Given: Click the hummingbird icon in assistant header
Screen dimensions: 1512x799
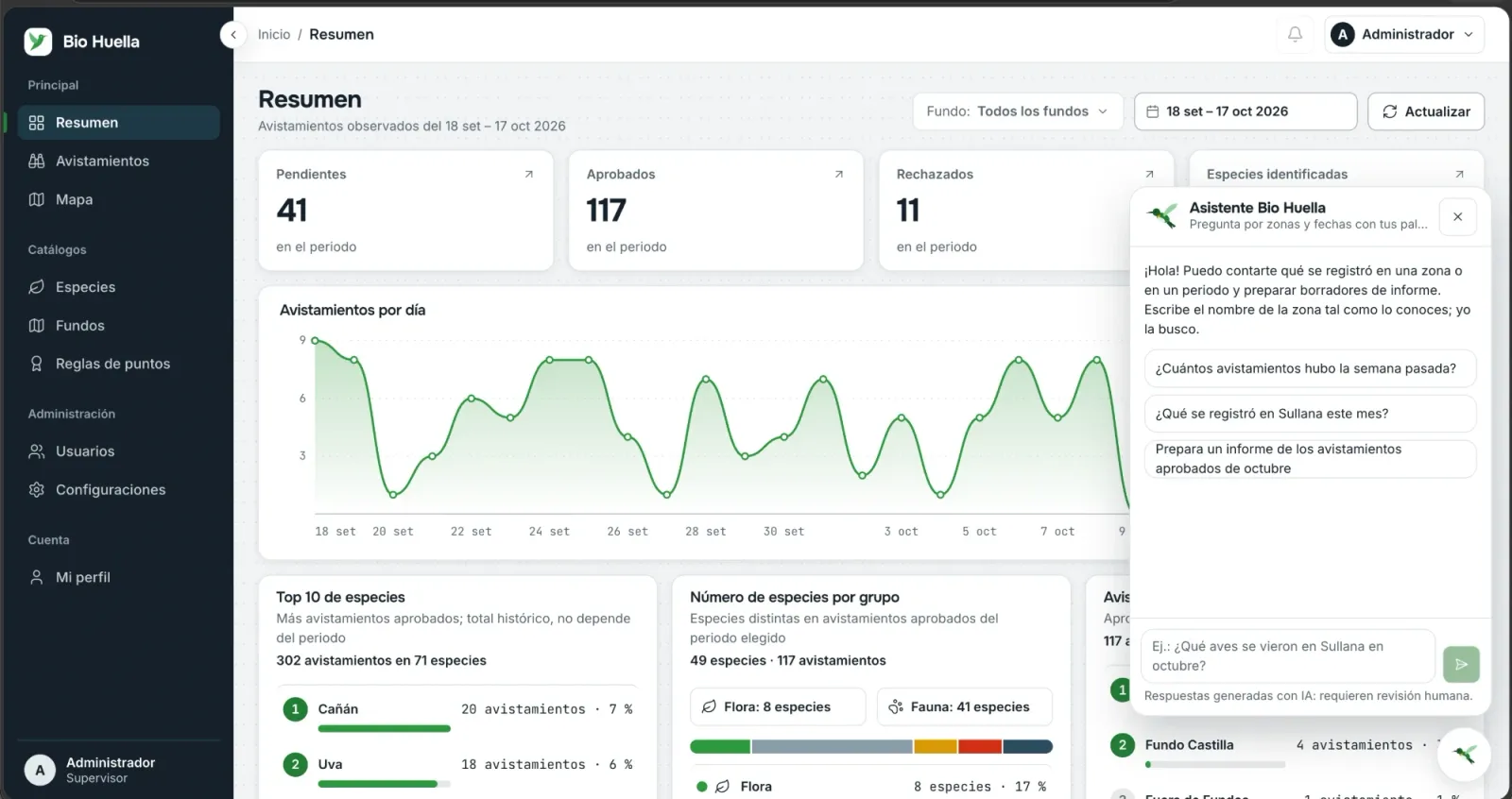Looking at the screenshot, I should point(1162,215).
